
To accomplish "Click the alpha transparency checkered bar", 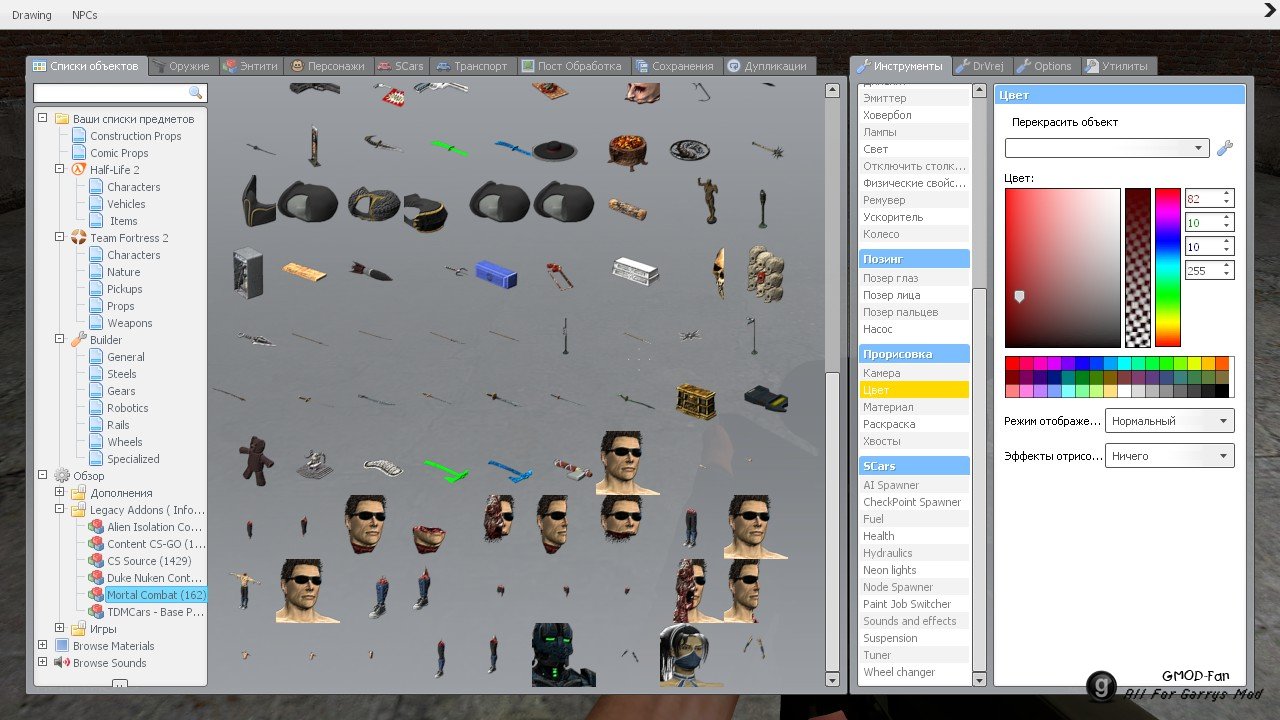I will (x=1138, y=267).
